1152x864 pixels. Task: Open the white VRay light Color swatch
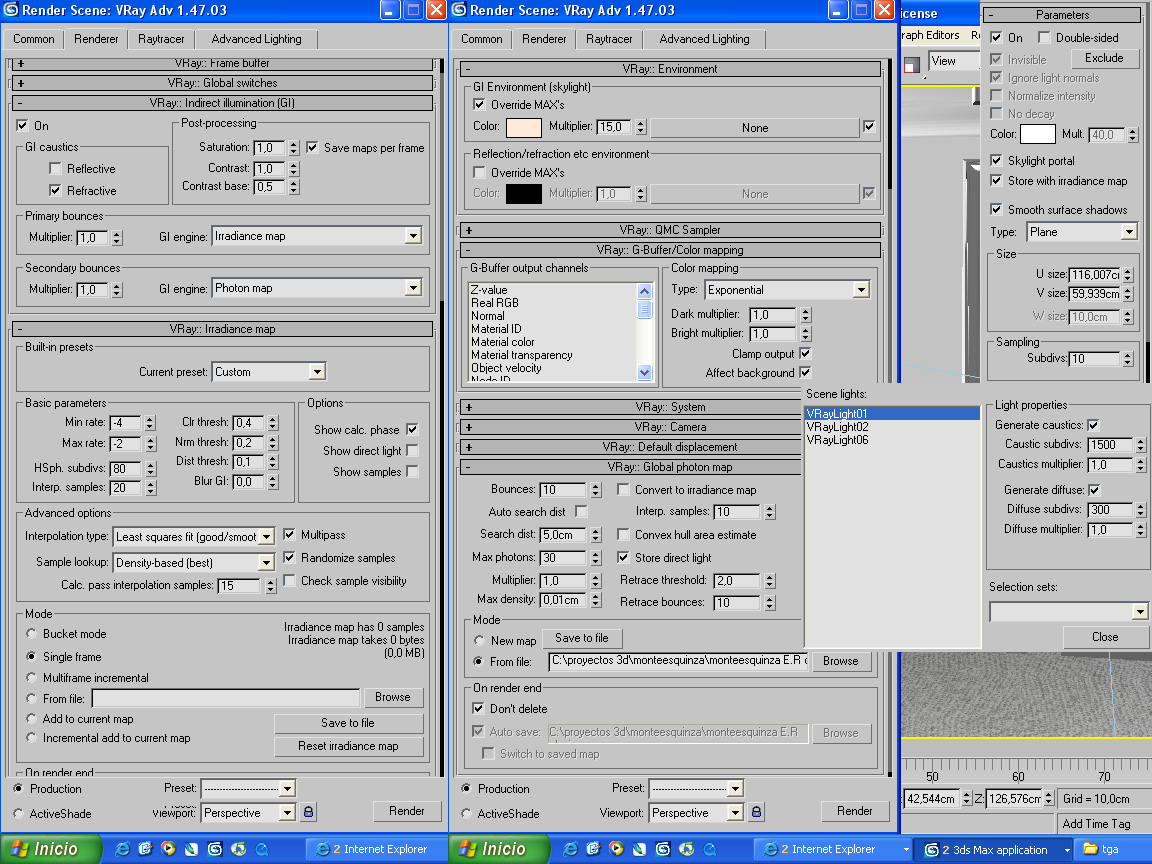pos(1037,134)
